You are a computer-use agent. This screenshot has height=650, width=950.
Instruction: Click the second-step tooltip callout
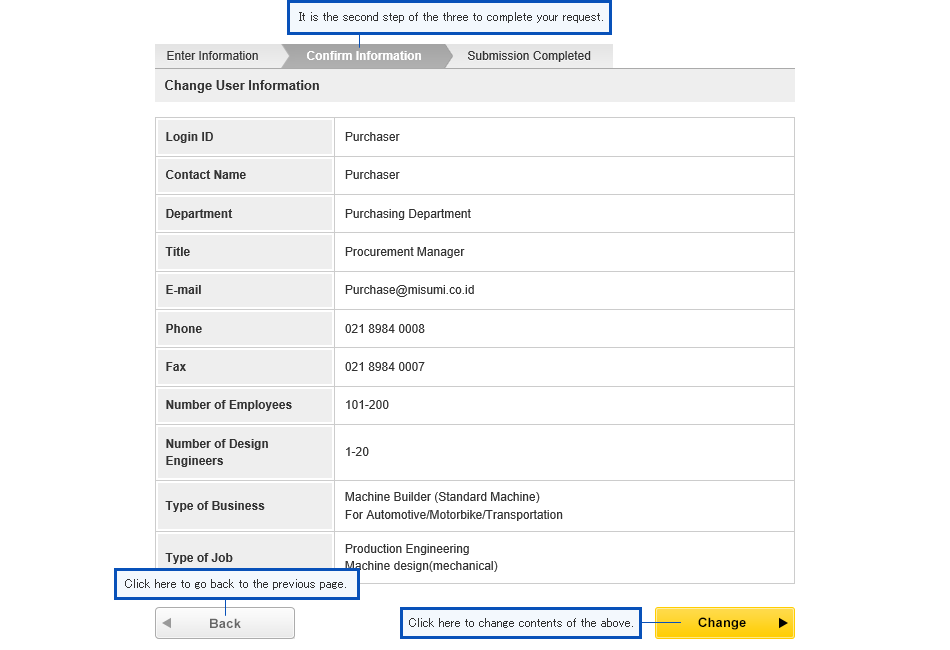point(450,18)
